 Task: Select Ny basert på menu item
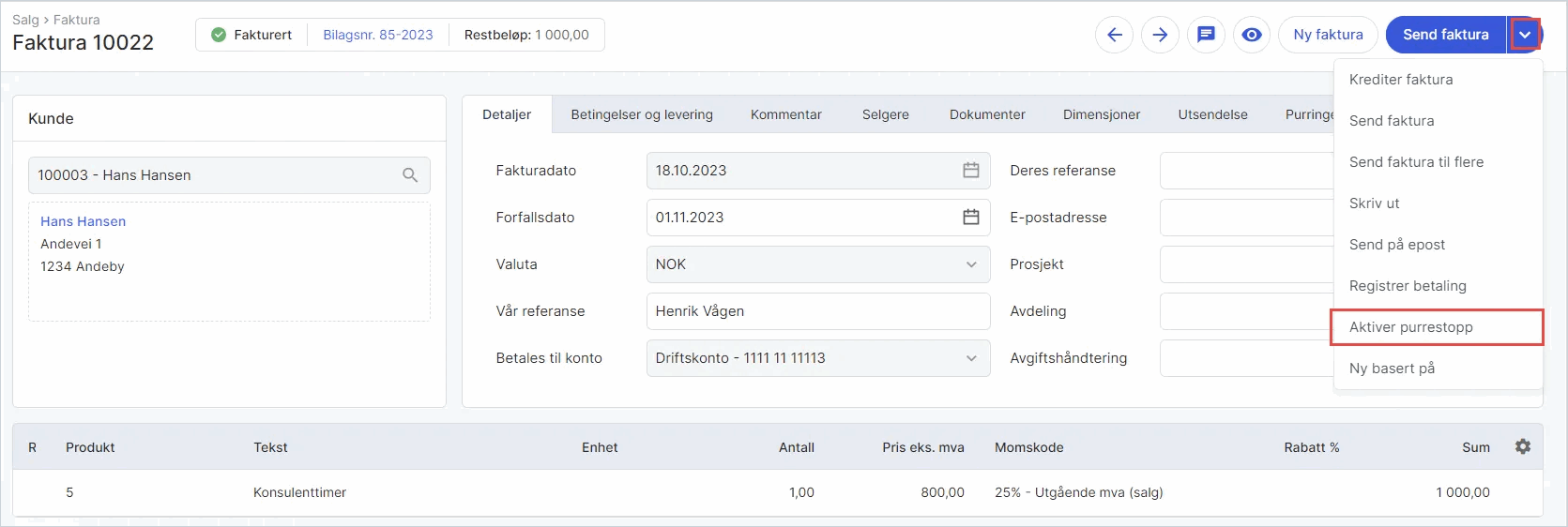[1439, 369]
